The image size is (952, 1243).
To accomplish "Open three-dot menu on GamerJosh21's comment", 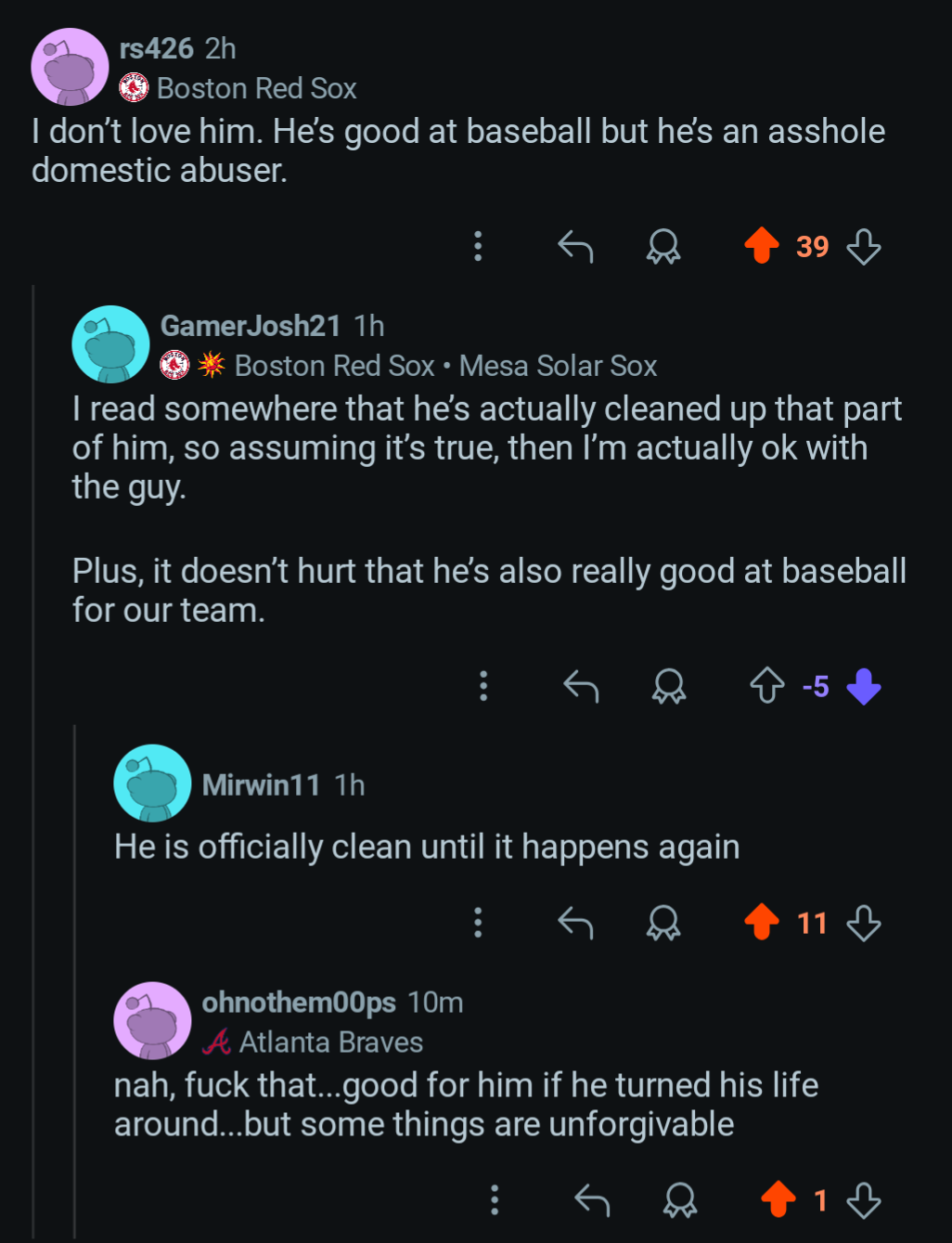I will [x=483, y=686].
